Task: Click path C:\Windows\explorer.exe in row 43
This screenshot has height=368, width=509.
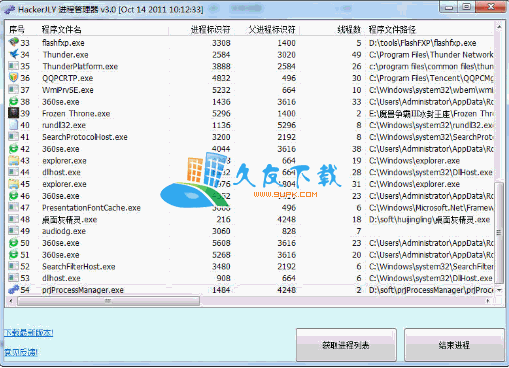Action: point(414,161)
